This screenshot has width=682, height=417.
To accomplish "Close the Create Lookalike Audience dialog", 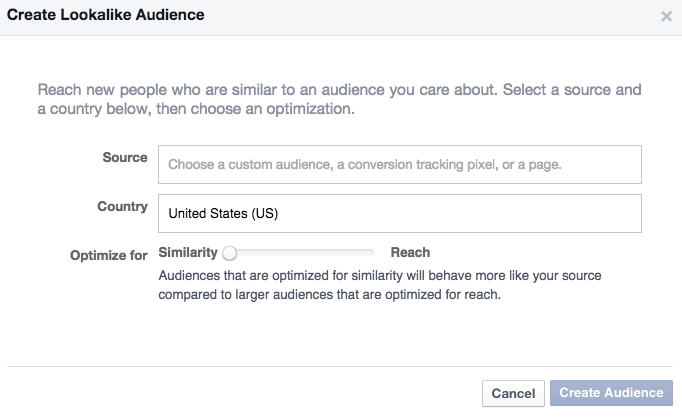I will coord(666,17).
